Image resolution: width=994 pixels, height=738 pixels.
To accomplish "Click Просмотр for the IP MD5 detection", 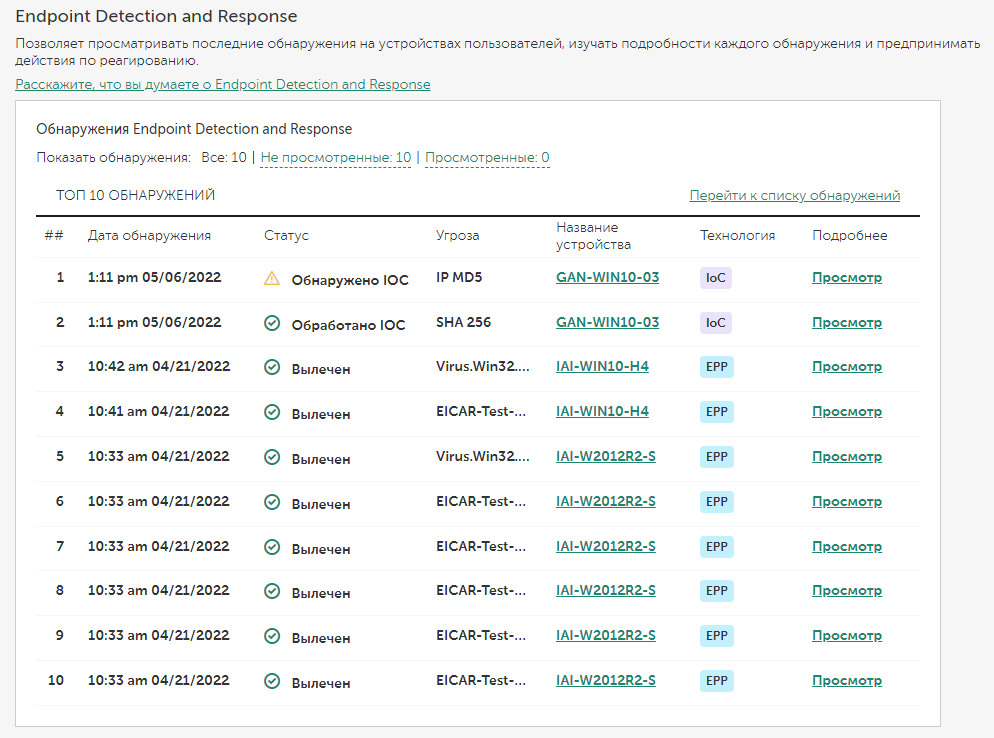I will (x=846, y=278).
